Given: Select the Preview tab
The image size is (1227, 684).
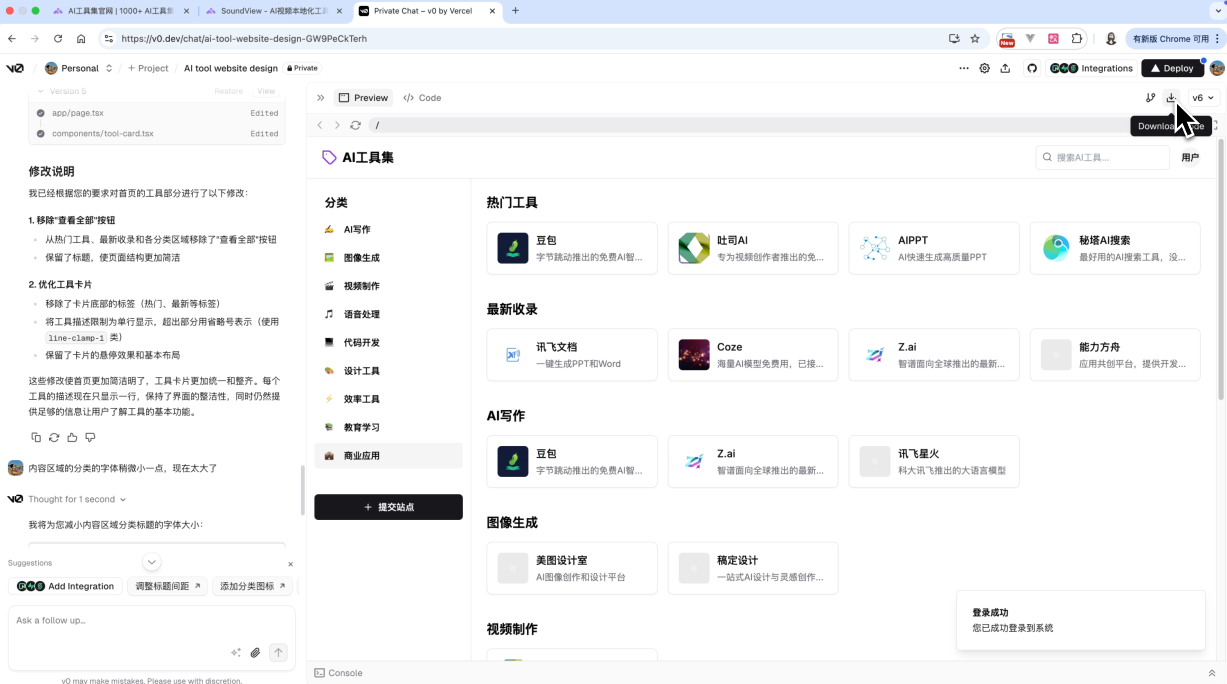Looking at the screenshot, I should pyautogui.click(x=363, y=98).
